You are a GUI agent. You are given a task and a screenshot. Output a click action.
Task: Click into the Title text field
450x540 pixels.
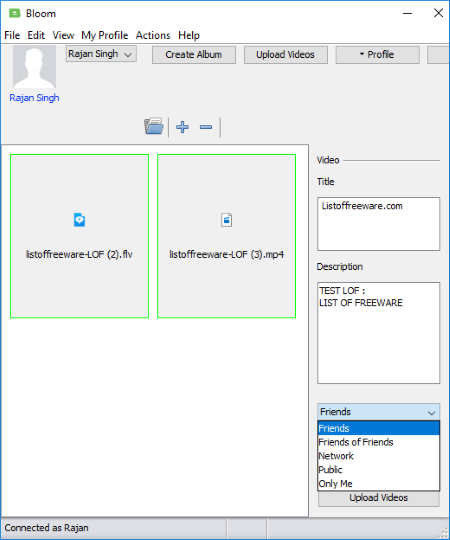point(378,224)
